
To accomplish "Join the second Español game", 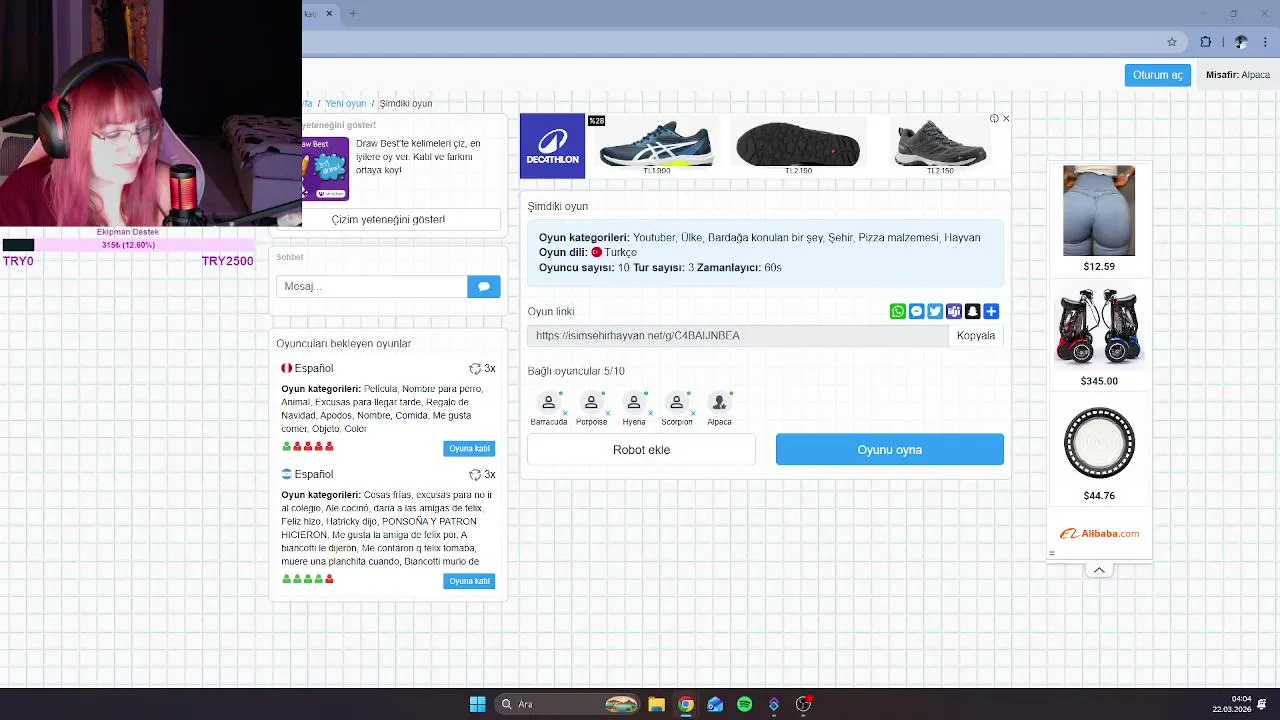I will tap(469, 581).
